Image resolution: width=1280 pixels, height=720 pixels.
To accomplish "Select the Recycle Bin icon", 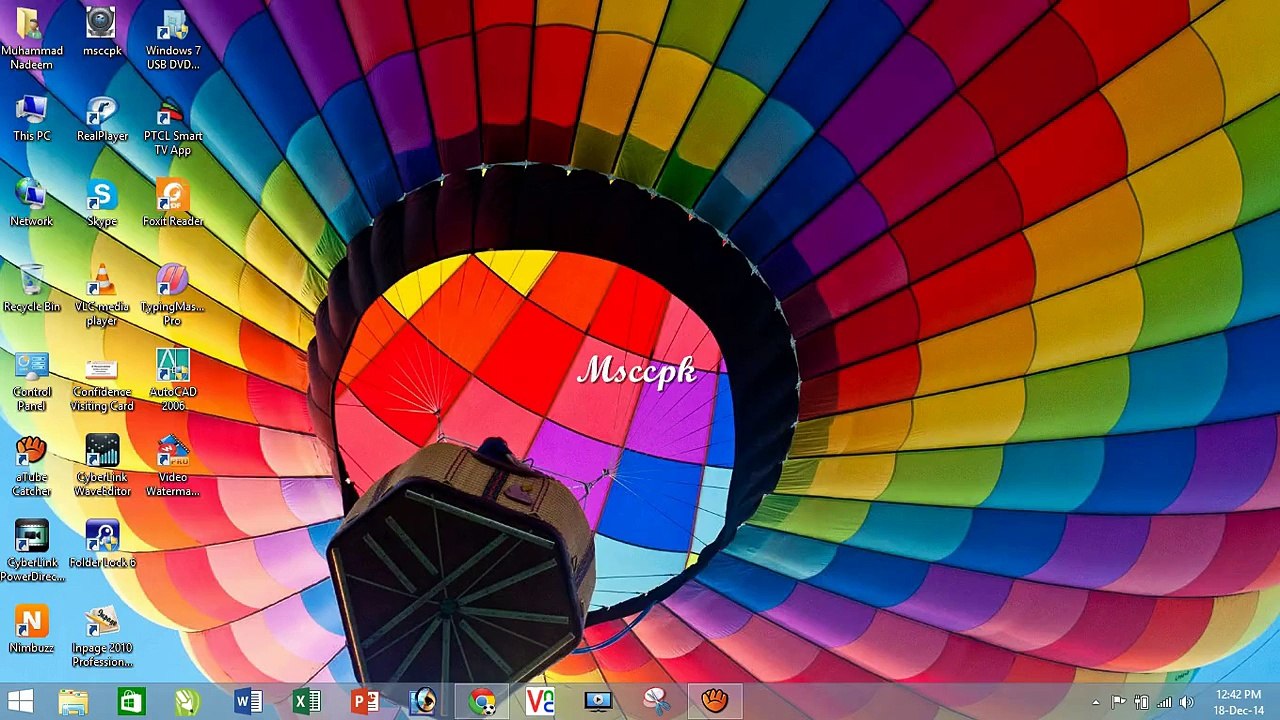I will click(32, 288).
